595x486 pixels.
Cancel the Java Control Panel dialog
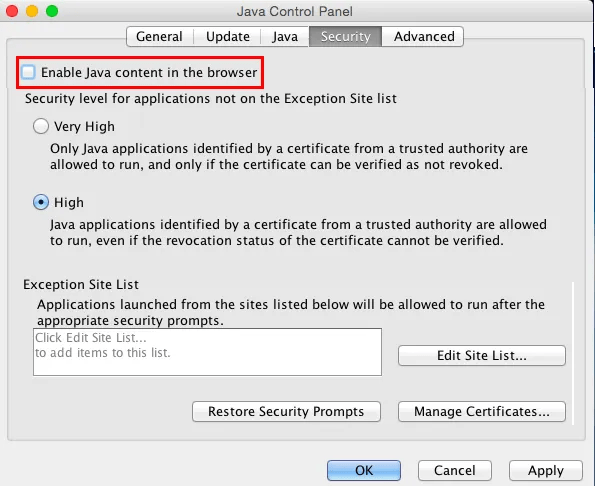[x=455, y=470]
